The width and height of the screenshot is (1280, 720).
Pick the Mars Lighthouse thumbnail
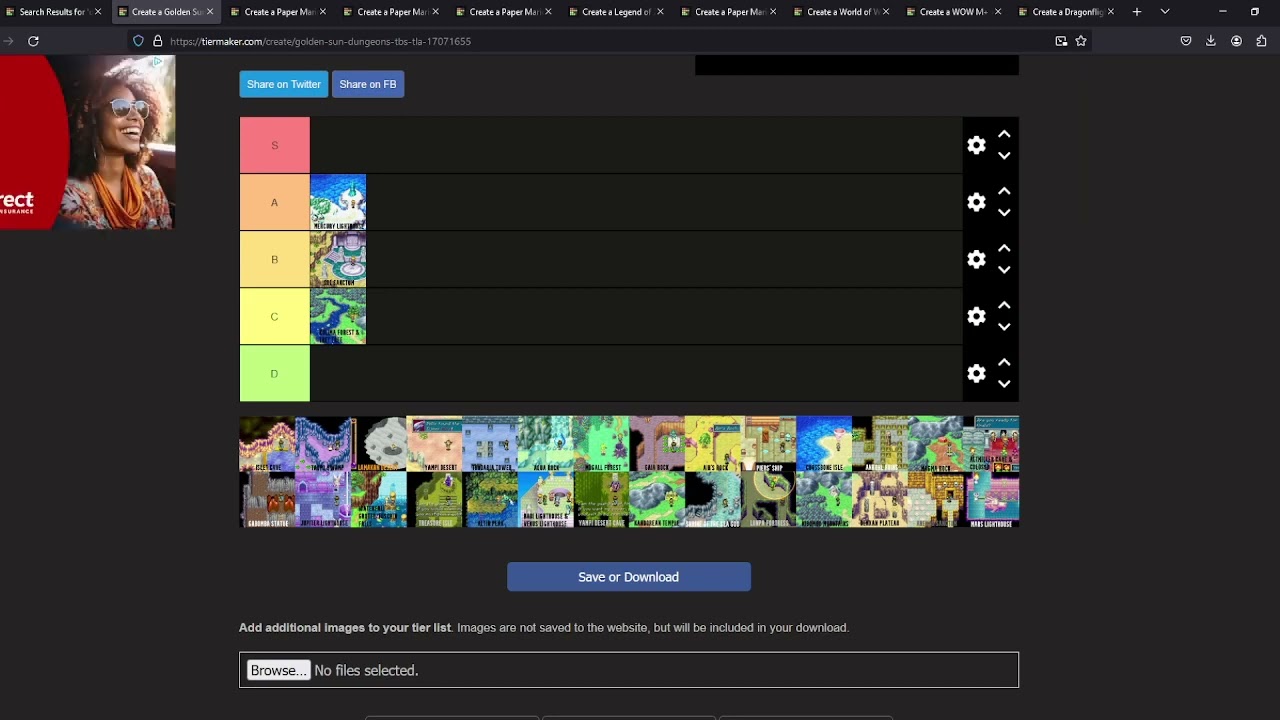pyautogui.click(x=992, y=500)
